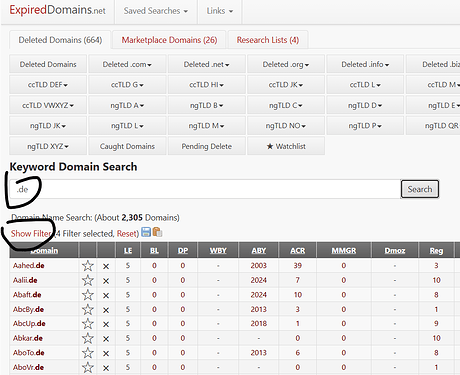Star the AboTo.de domain row

click(88, 353)
